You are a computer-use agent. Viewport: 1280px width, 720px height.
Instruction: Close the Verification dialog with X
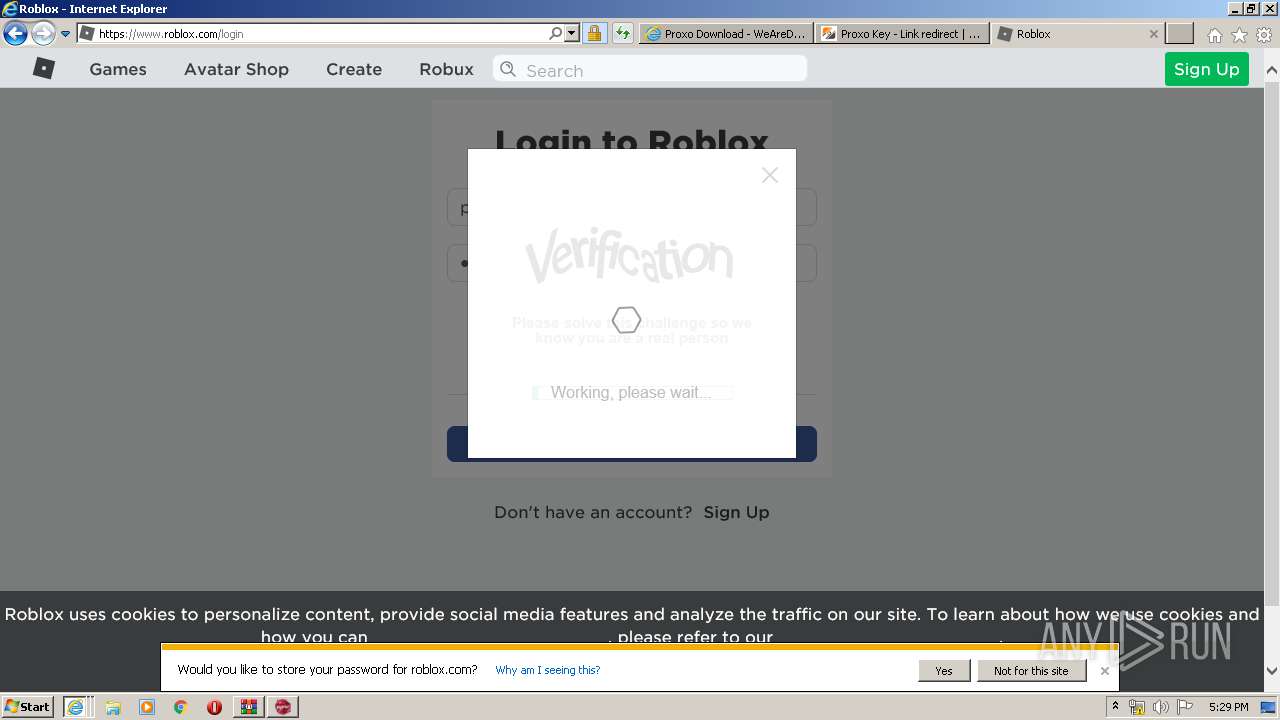[769, 175]
